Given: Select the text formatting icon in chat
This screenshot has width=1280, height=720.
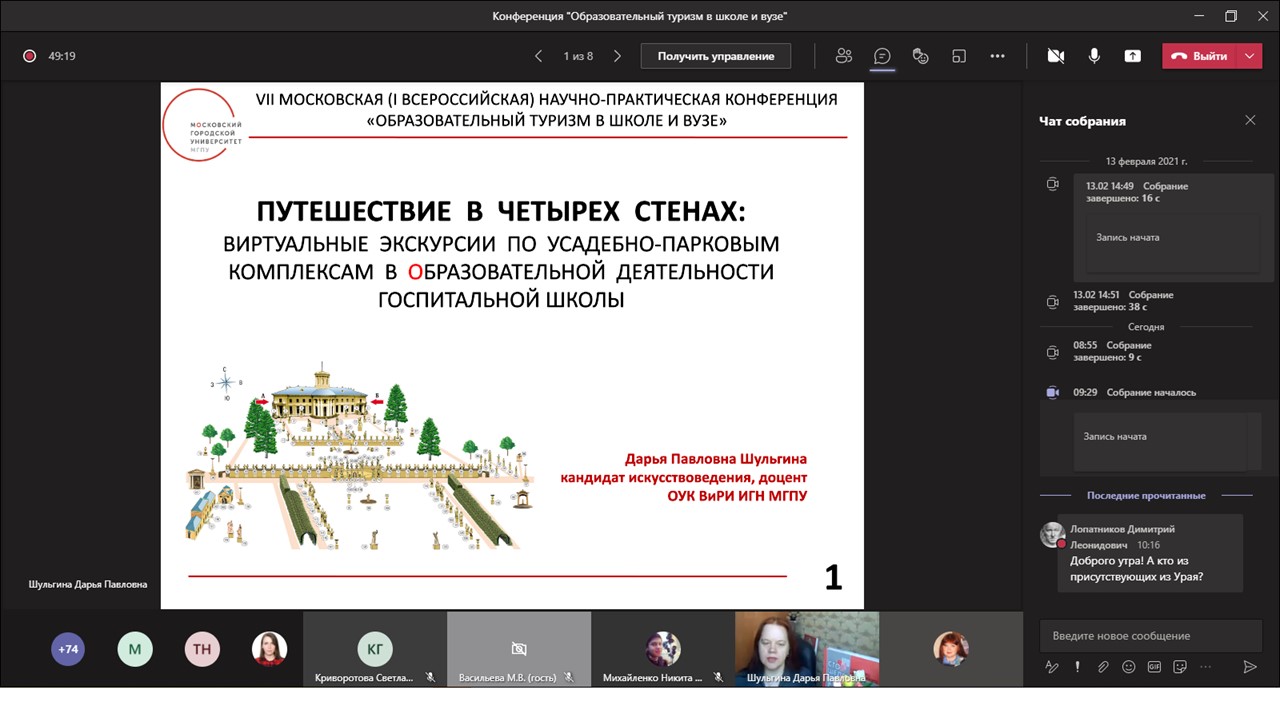Looking at the screenshot, I should pyautogui.click(x=1052, y=667).
